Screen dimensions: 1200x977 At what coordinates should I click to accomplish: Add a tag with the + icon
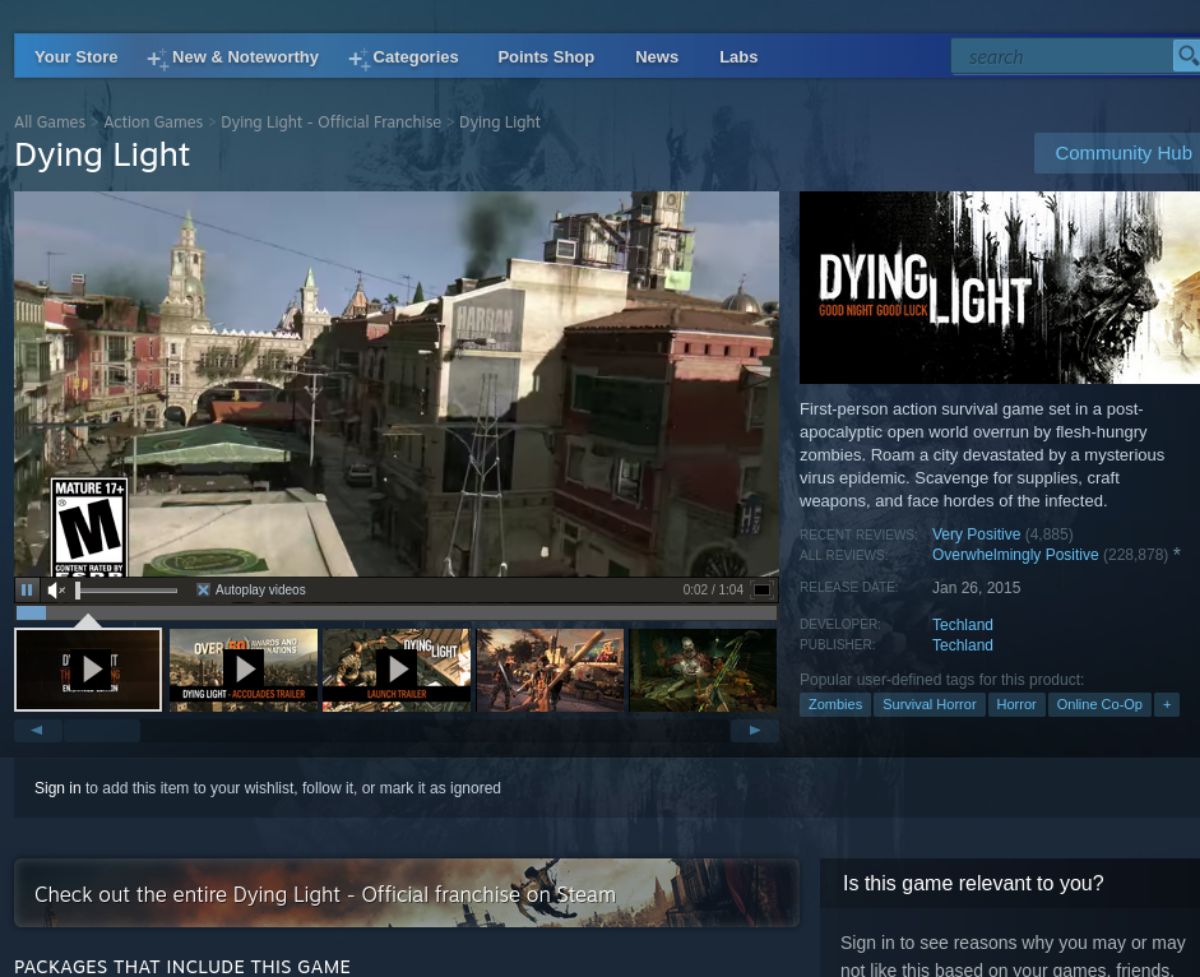[x=1166, y=704]
